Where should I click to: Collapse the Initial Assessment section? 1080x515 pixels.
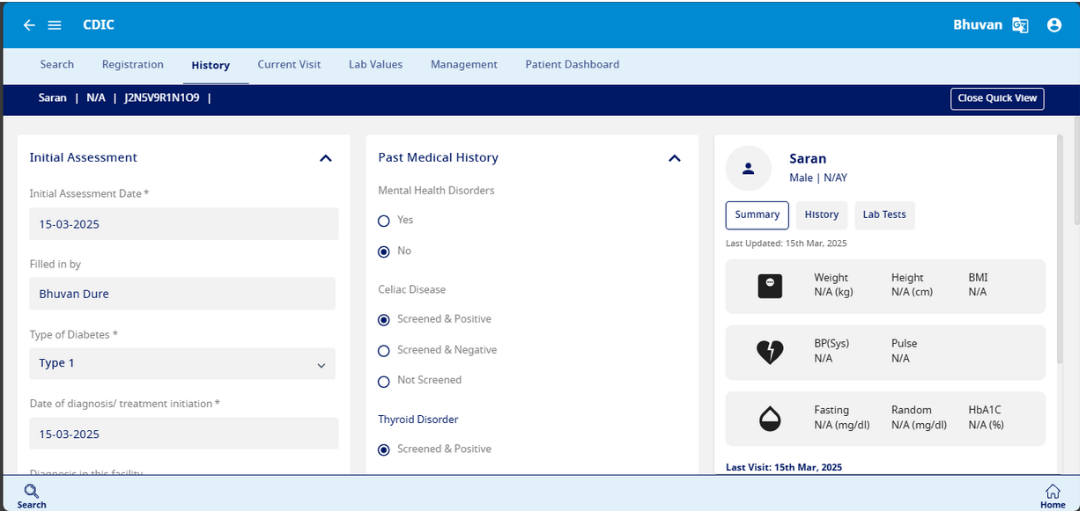325,158
